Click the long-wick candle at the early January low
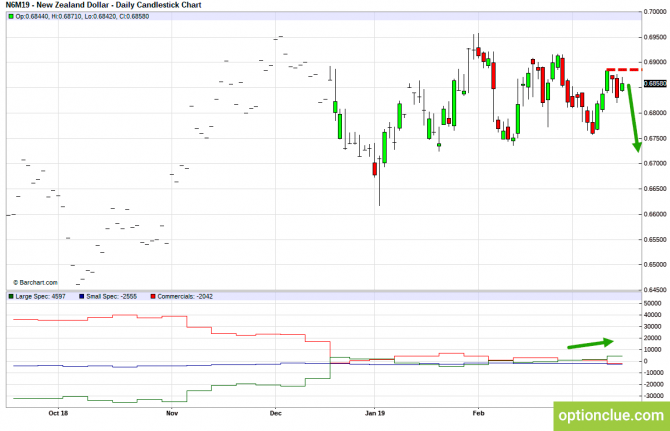This screenshot has width=670, height=431. [x=379, y=181]
